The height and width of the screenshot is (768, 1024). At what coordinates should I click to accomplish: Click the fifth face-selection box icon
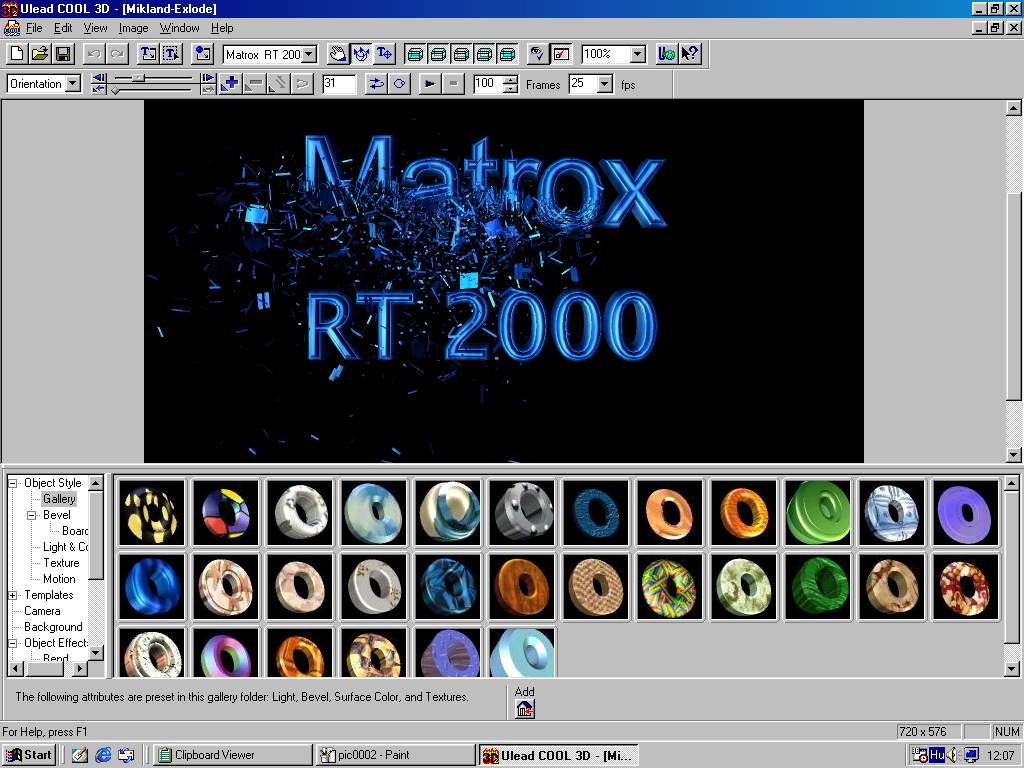click(507, 54)
